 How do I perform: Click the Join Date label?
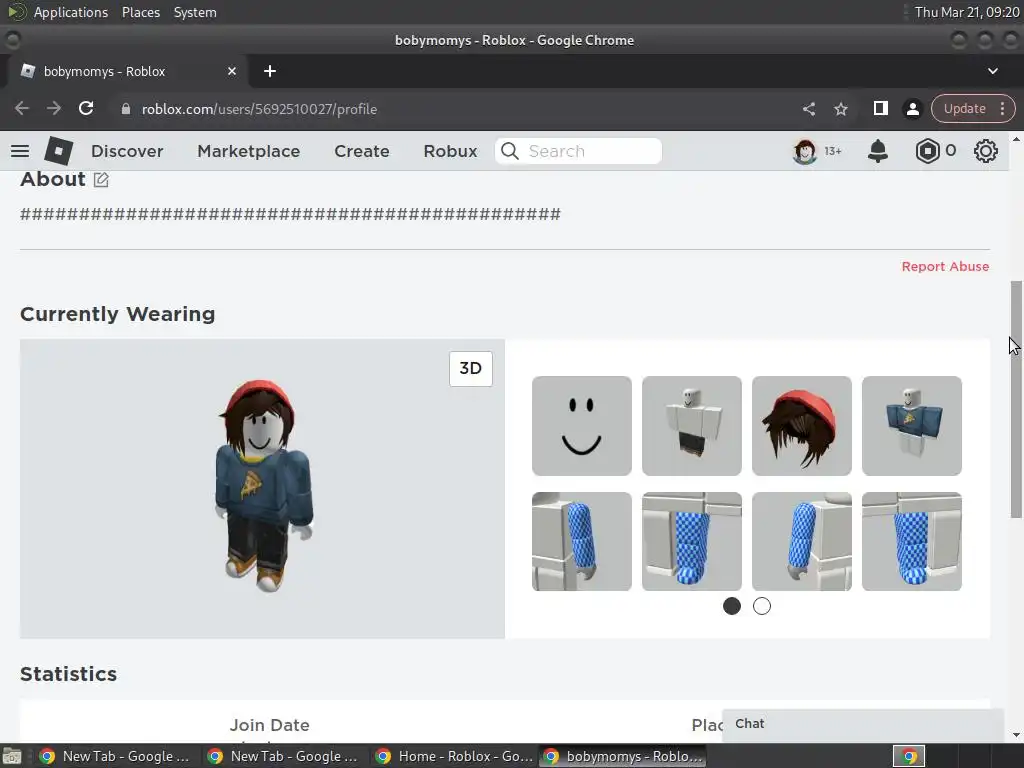(x=269, y=725)
